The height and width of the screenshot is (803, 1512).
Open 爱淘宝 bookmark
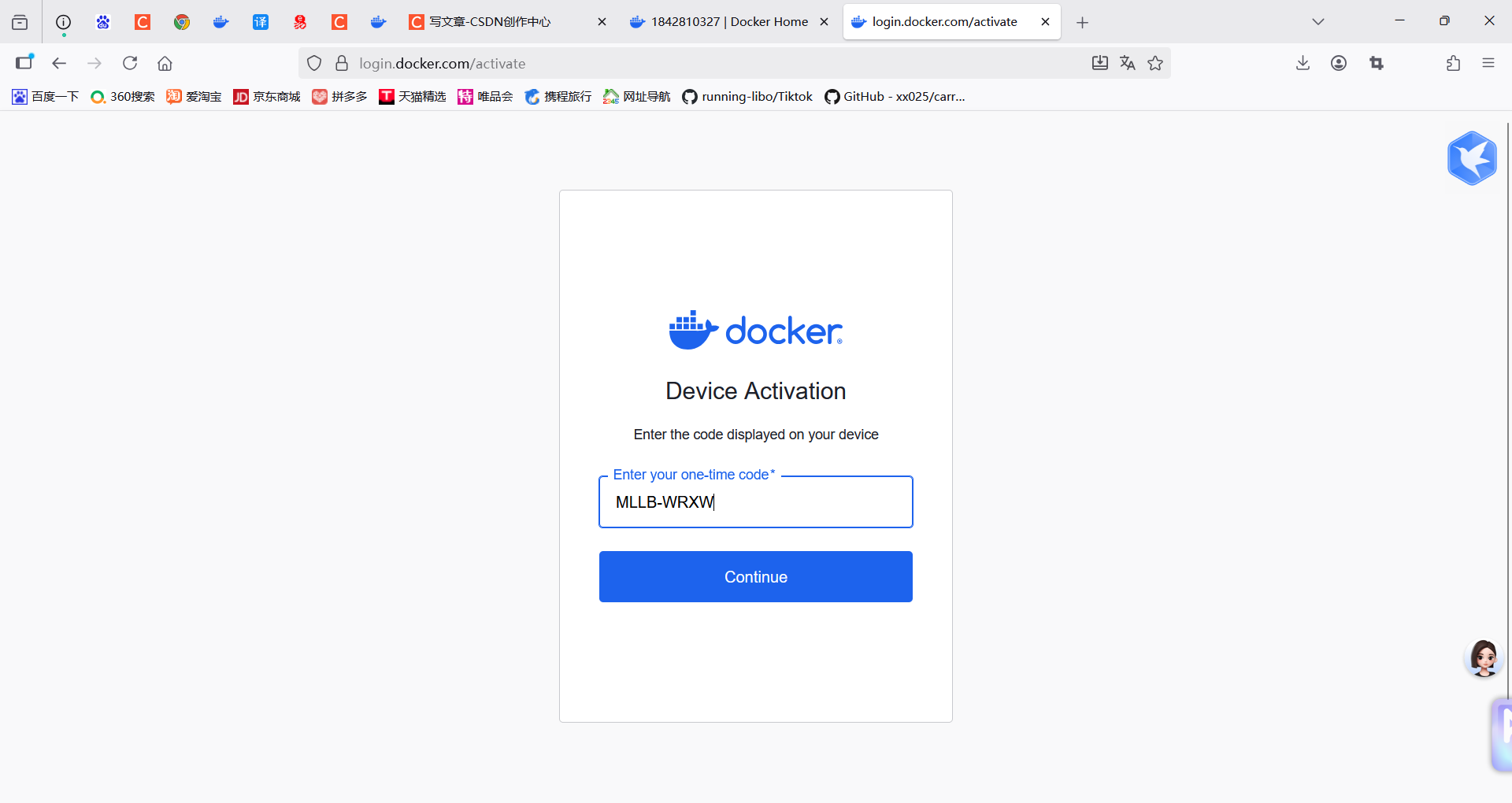click(194, 96)
